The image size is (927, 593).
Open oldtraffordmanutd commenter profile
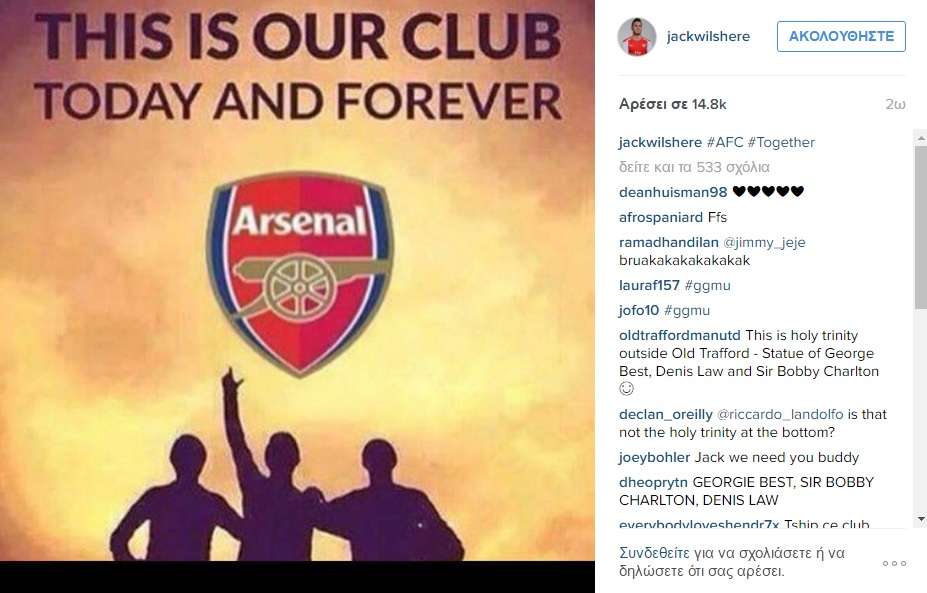[679, 335]
